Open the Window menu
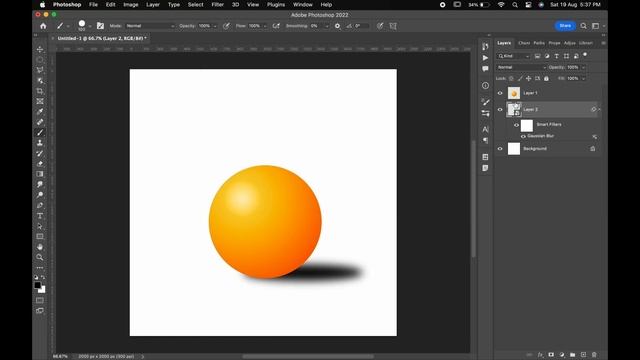The image size is (640, 360). (303, 4)
